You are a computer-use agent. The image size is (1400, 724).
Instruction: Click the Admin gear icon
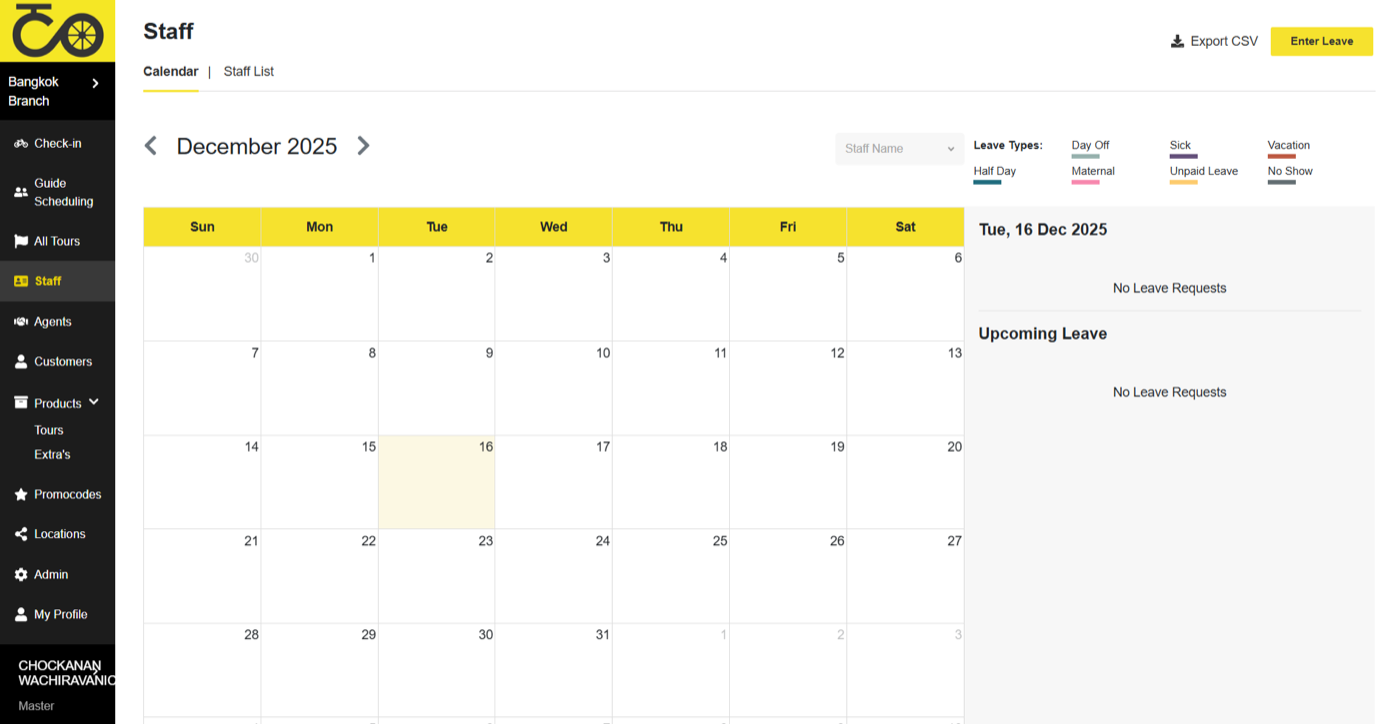pos(21,575)
